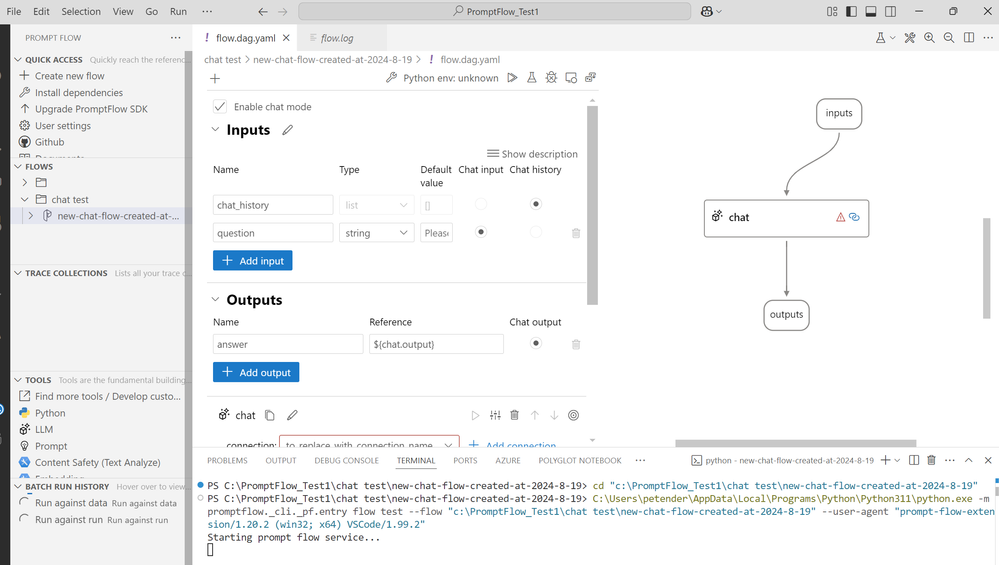This screenshot has width=999, height=565.
Task: Collapse the Outputs section
Action: (x=215, y=299)
